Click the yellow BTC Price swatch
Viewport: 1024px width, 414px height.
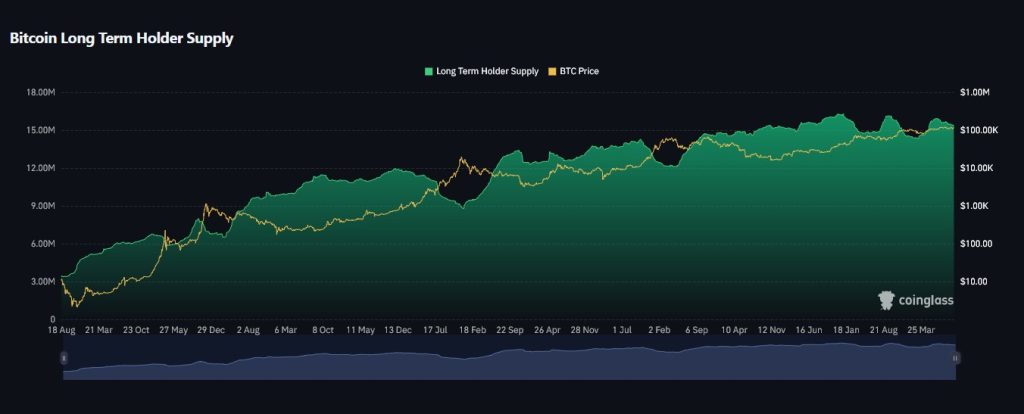point(552,71)
